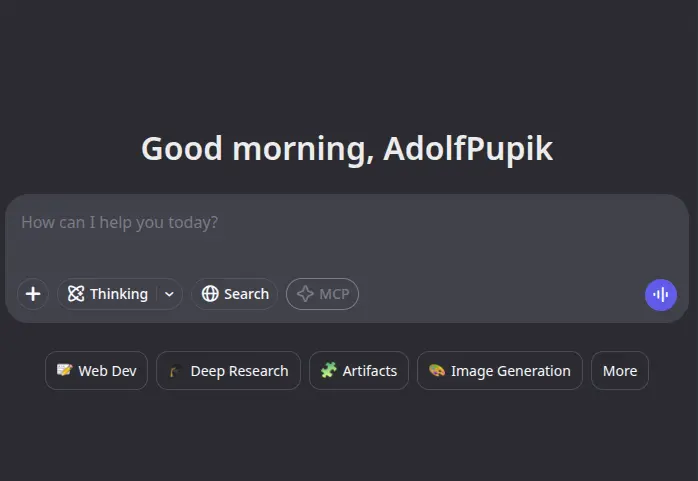Start voice input with purple waveform button
The image size is (698, 481).
point(661,295)
